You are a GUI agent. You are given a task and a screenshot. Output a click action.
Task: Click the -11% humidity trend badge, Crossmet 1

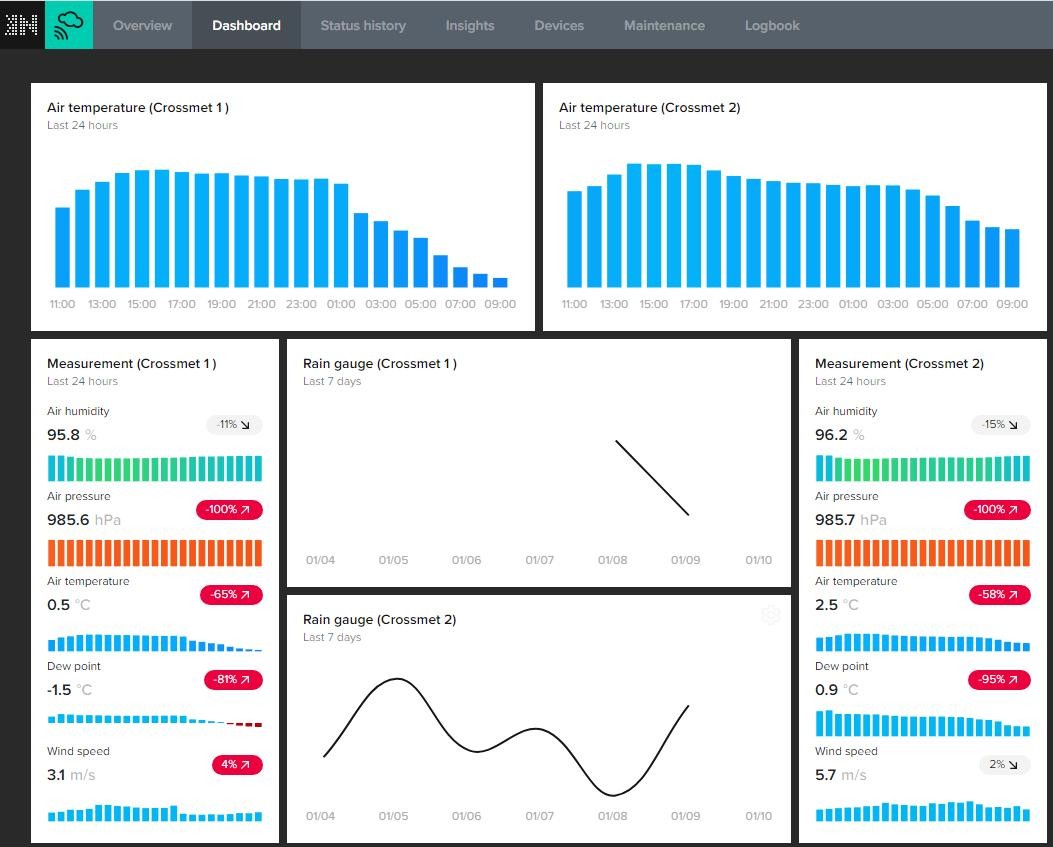click(234, 425)
